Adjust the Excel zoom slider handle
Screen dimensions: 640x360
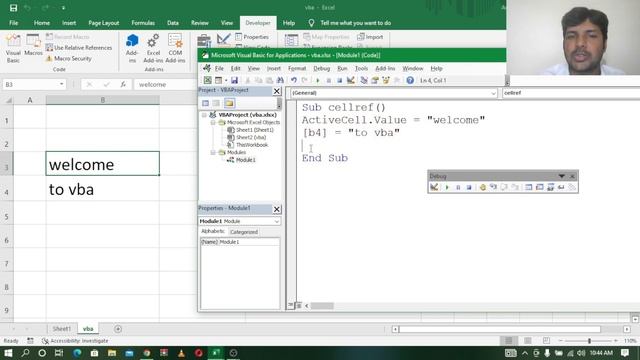[589, 341]
